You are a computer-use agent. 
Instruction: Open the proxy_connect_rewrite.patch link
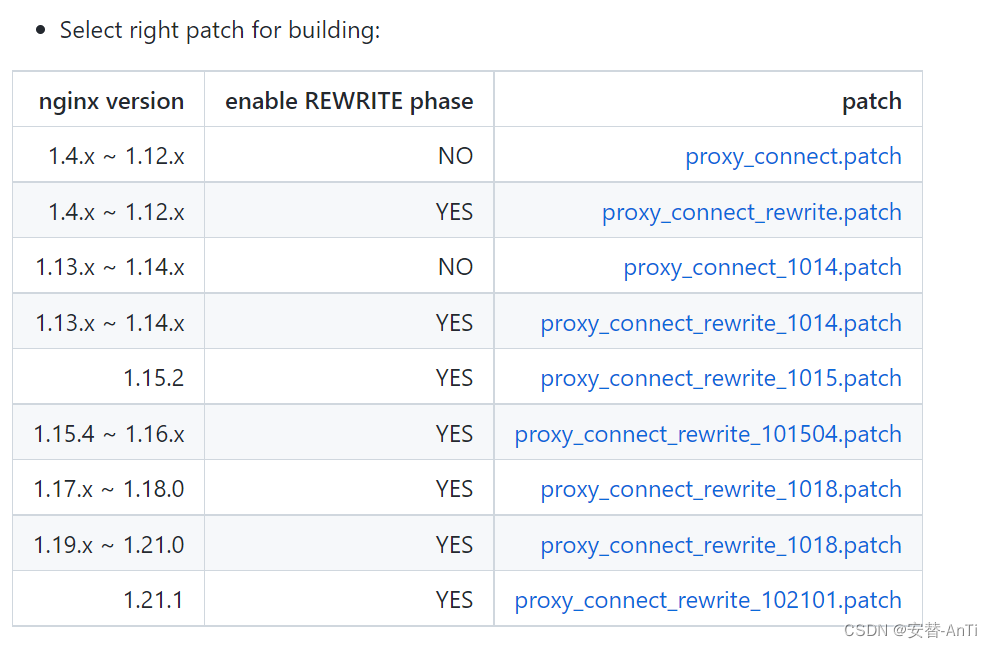(x=751, y=212)
